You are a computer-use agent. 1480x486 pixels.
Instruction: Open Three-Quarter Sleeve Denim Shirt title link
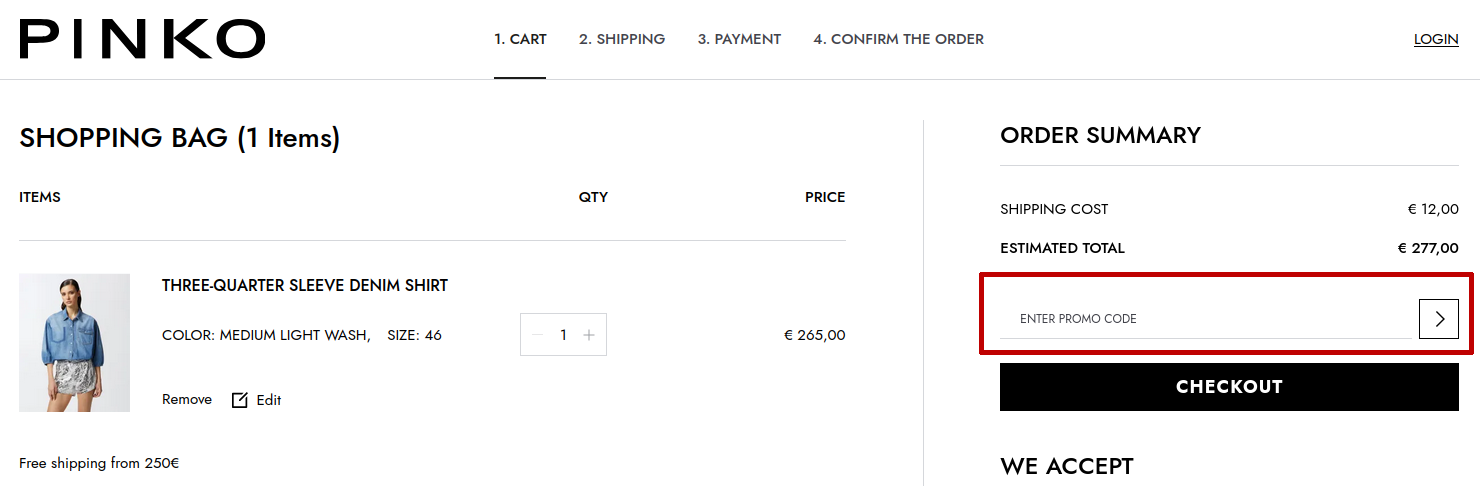coord(305,286)
